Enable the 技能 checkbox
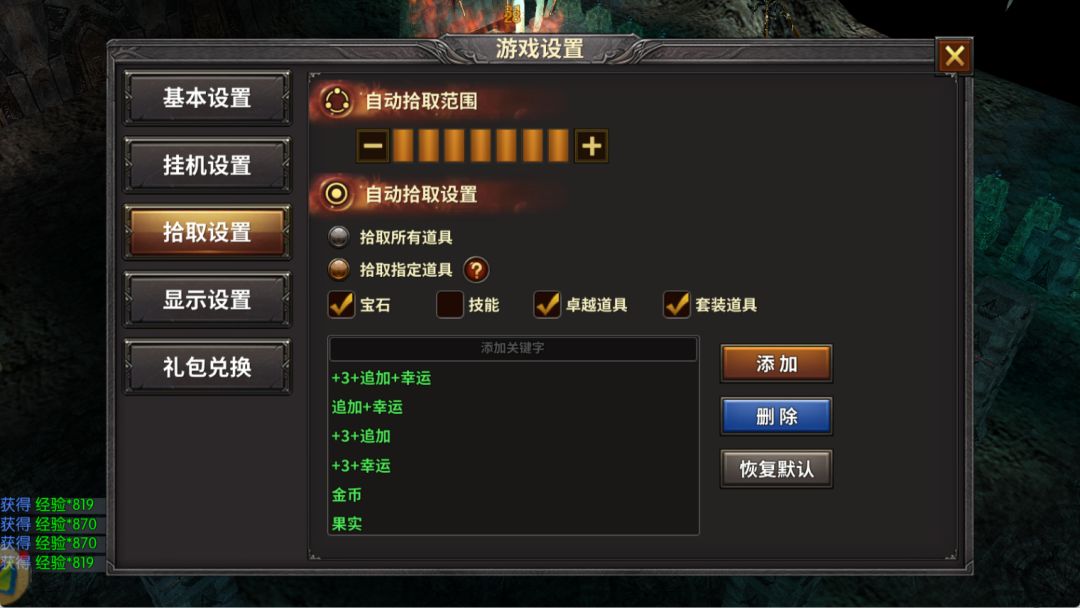Viewport: 1080px width, 608px height. [450, 304]
